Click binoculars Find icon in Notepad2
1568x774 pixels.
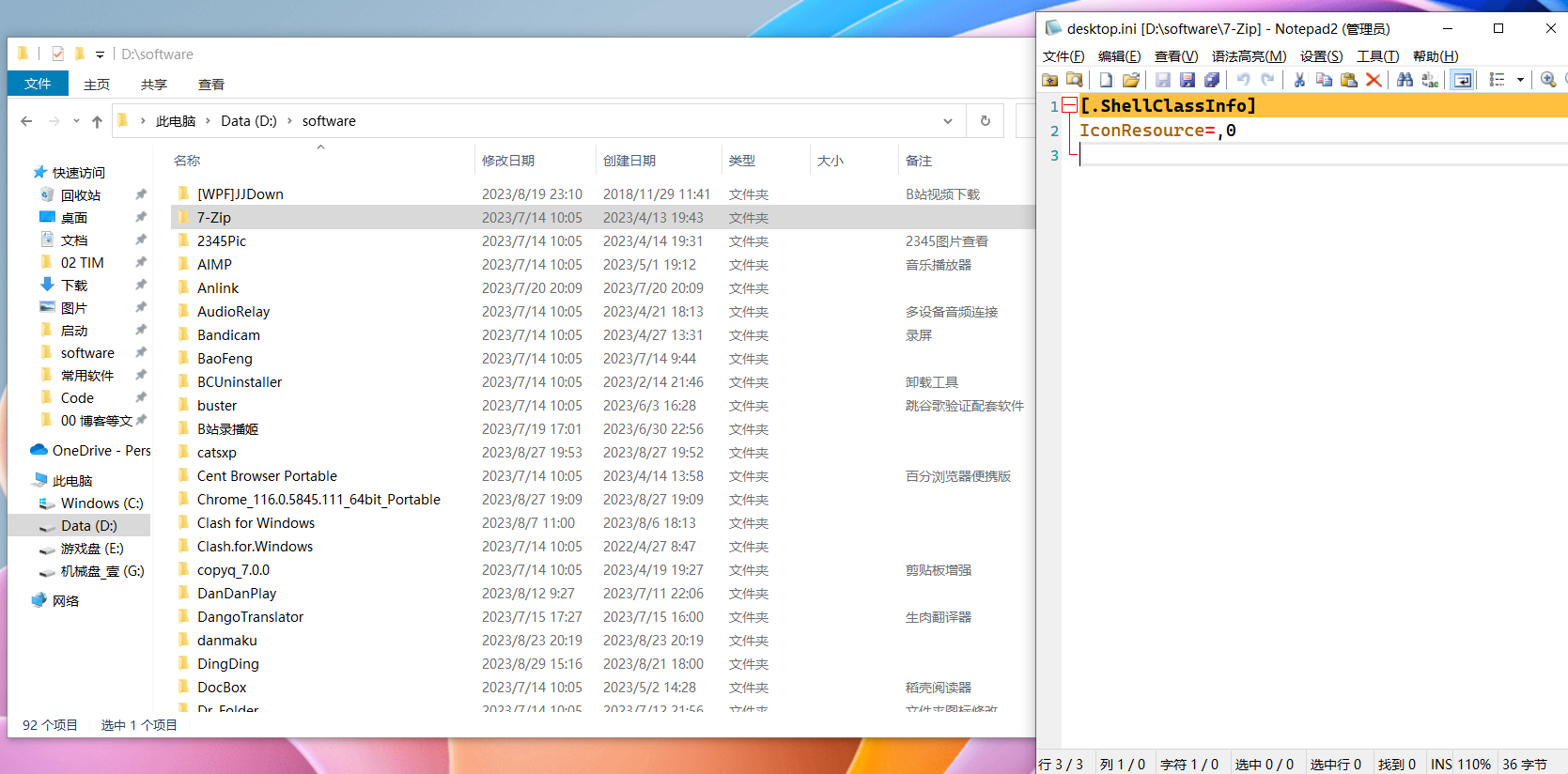[1405, 81]
